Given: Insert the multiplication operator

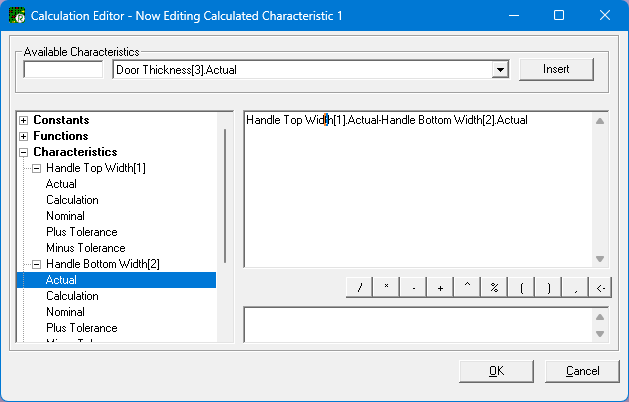Looking at the screenshot, I should point(386,287).
